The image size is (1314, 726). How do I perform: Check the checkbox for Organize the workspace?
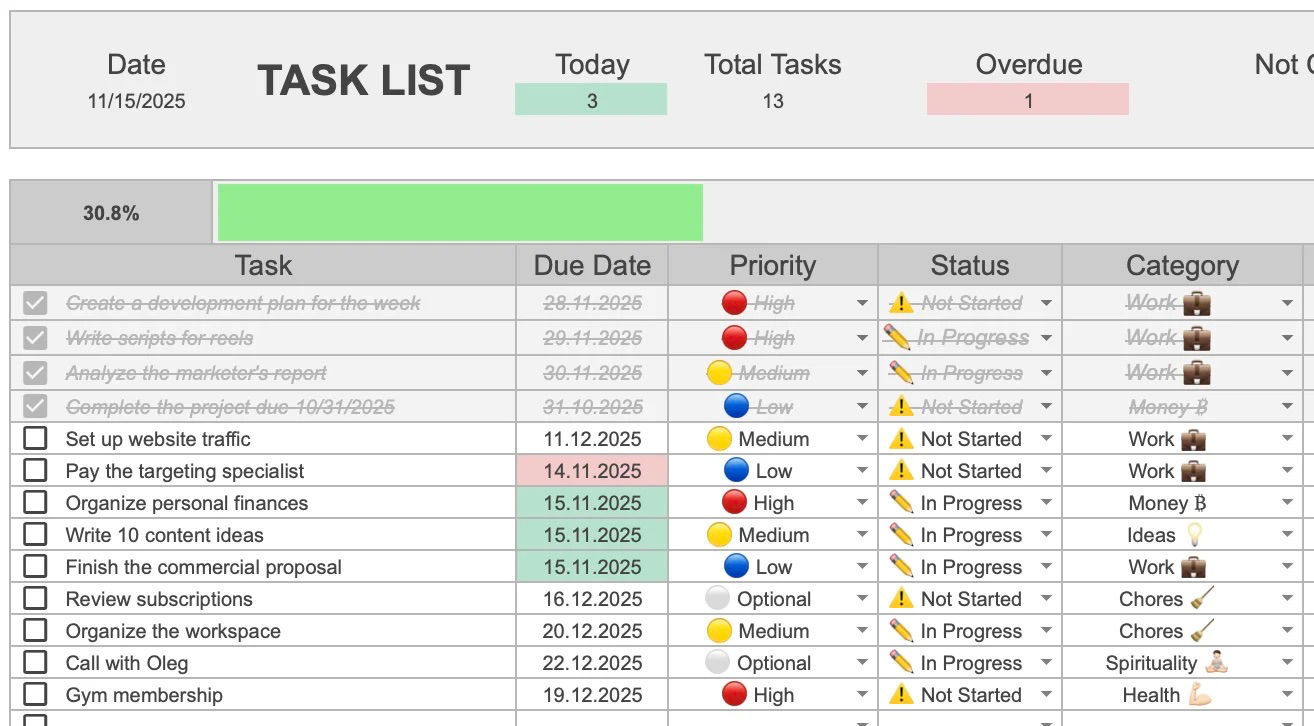pyautogui.click(x=34, y=630)
